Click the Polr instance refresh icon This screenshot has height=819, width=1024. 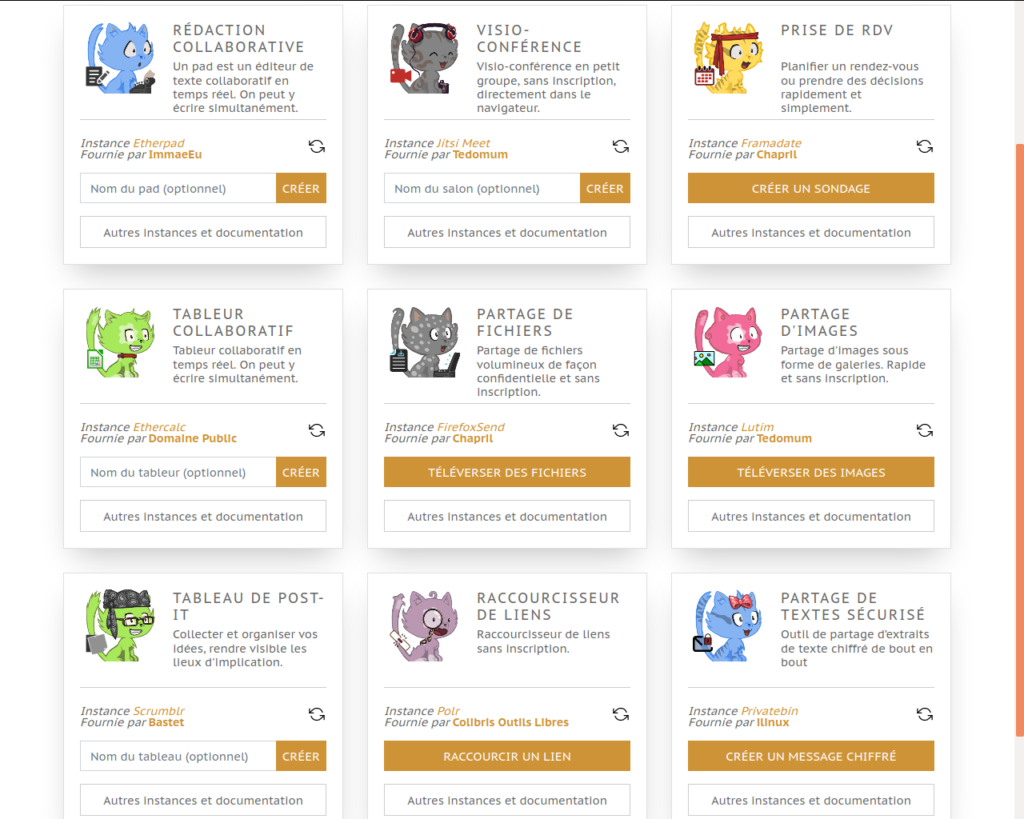[620, 715]
